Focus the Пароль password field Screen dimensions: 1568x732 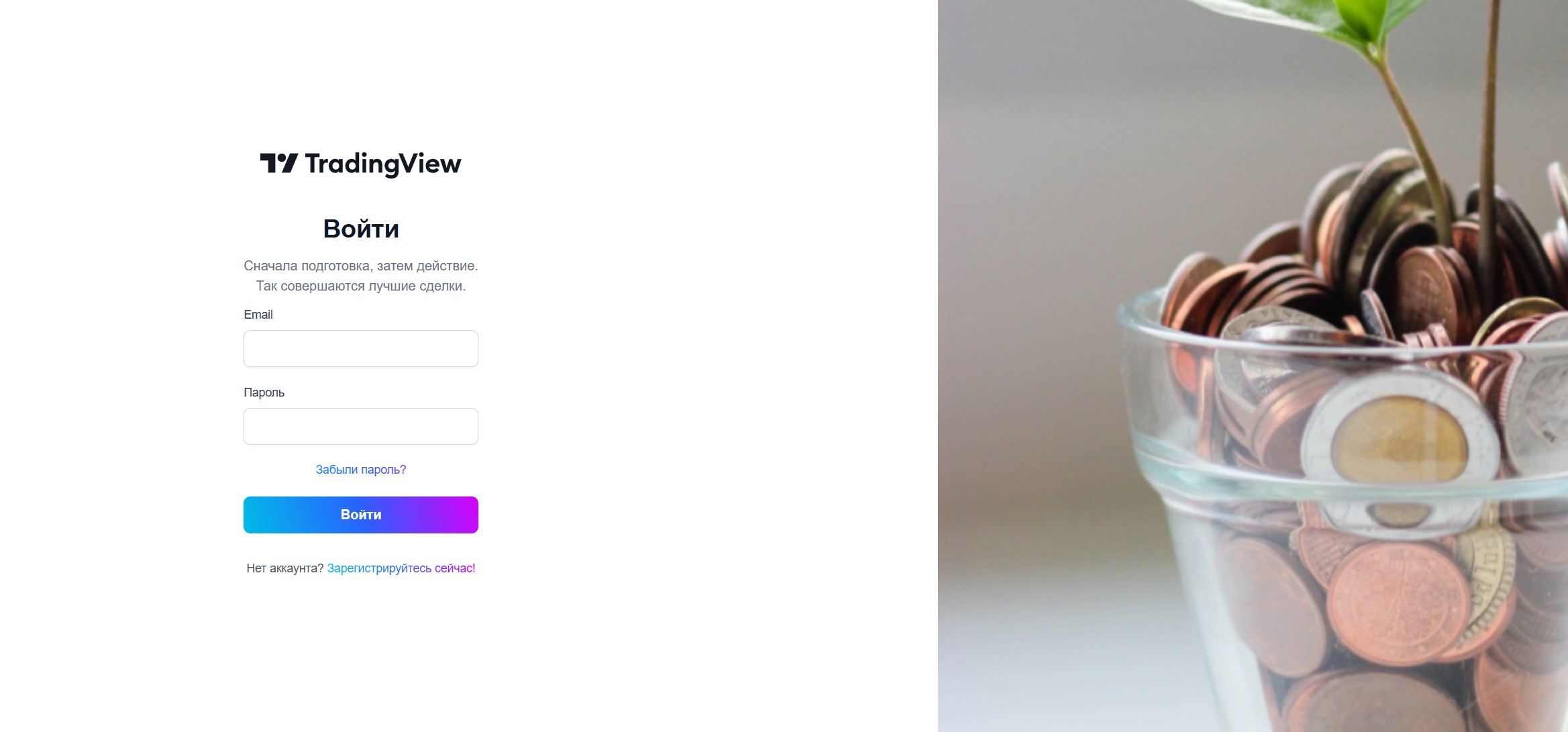point(361,426)
